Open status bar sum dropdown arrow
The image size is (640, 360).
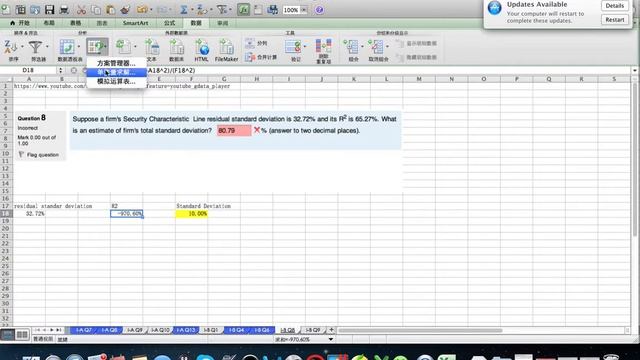coord(331,339)
